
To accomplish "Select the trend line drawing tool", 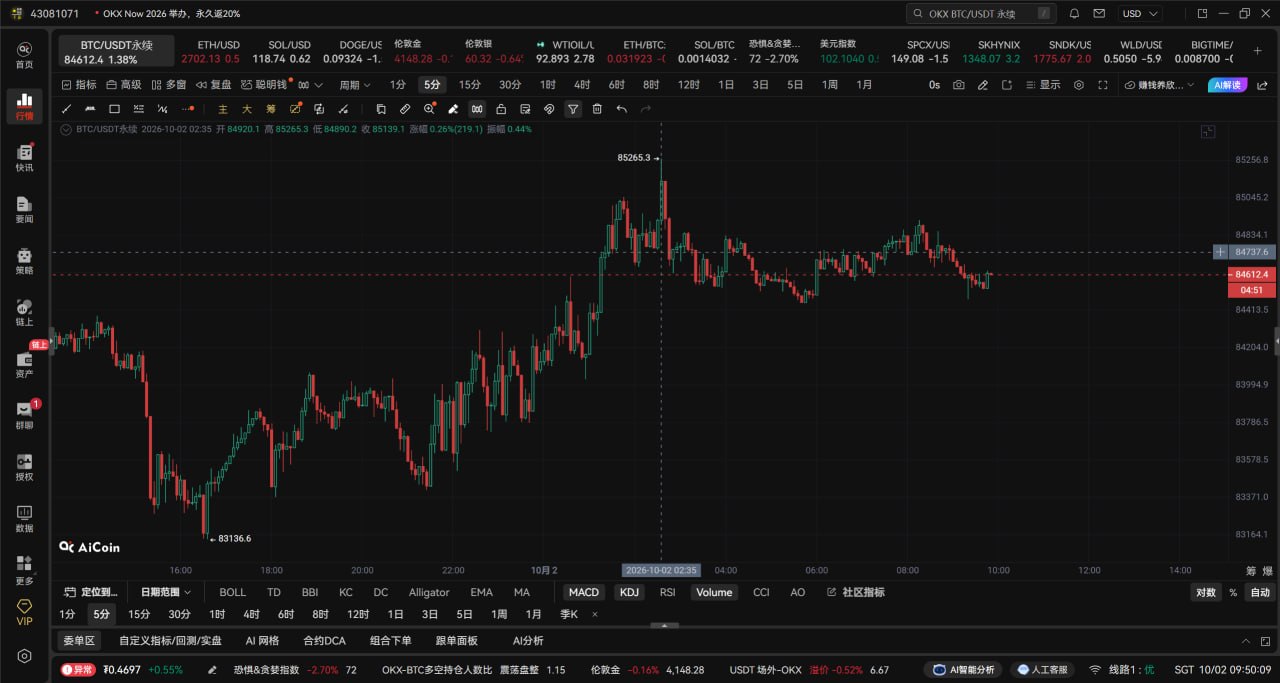I will pyautogui.click(x=66, y=109).
